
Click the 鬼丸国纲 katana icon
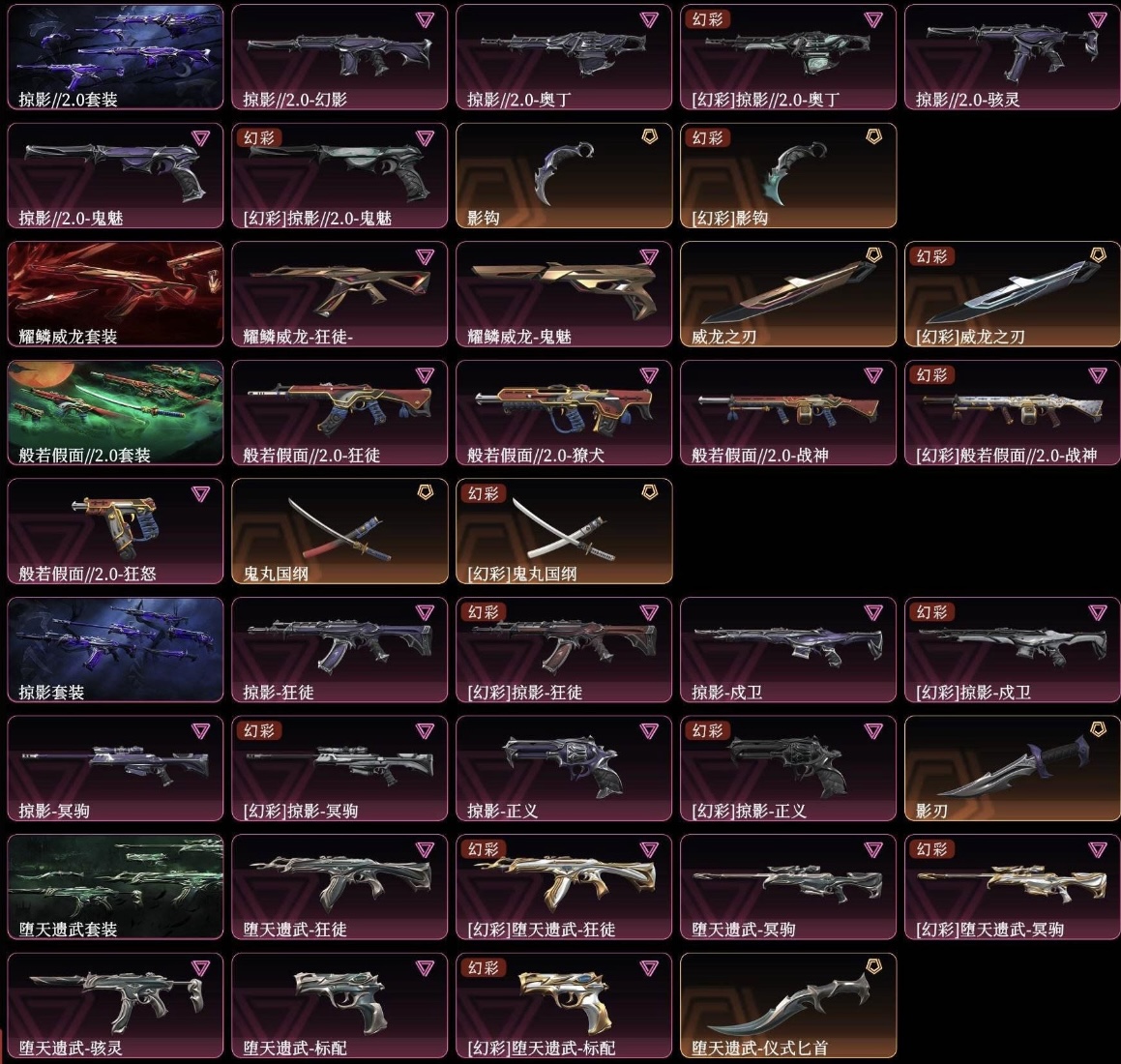340,528
